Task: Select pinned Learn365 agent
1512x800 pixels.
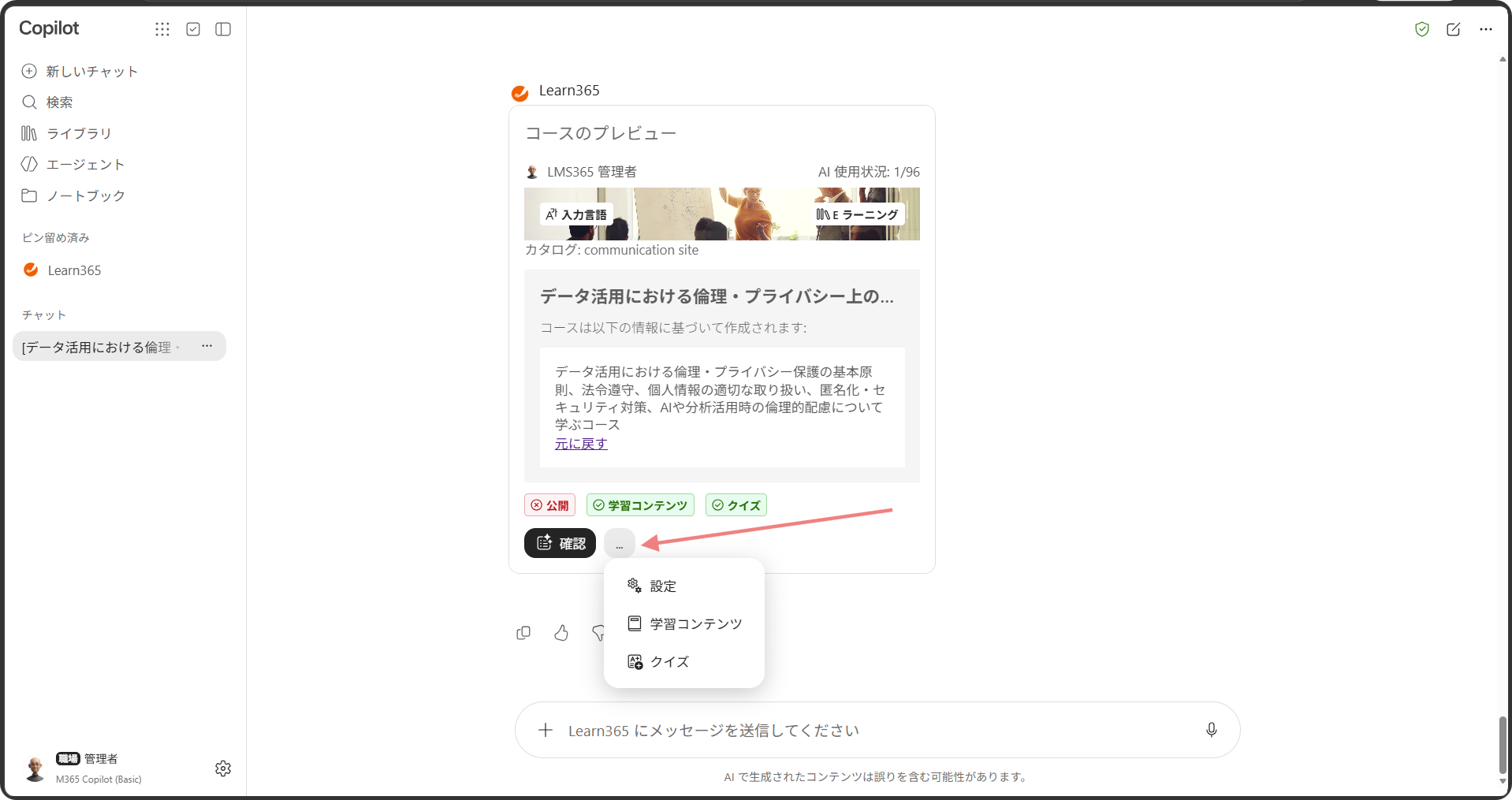Action: 62,270
